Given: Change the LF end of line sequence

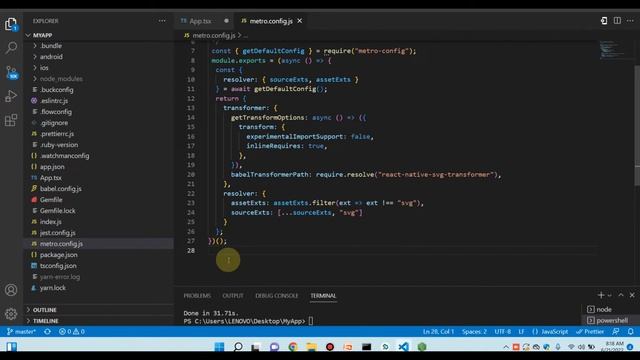Looking at the screenshot, I should click(521, 332).
